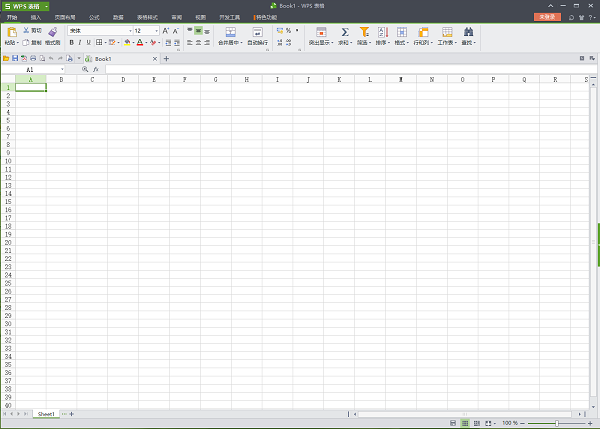The width and height of the screenshot is (600, 429).
Task: Switch to Normal view in status bar
Action: click(465, 423)
